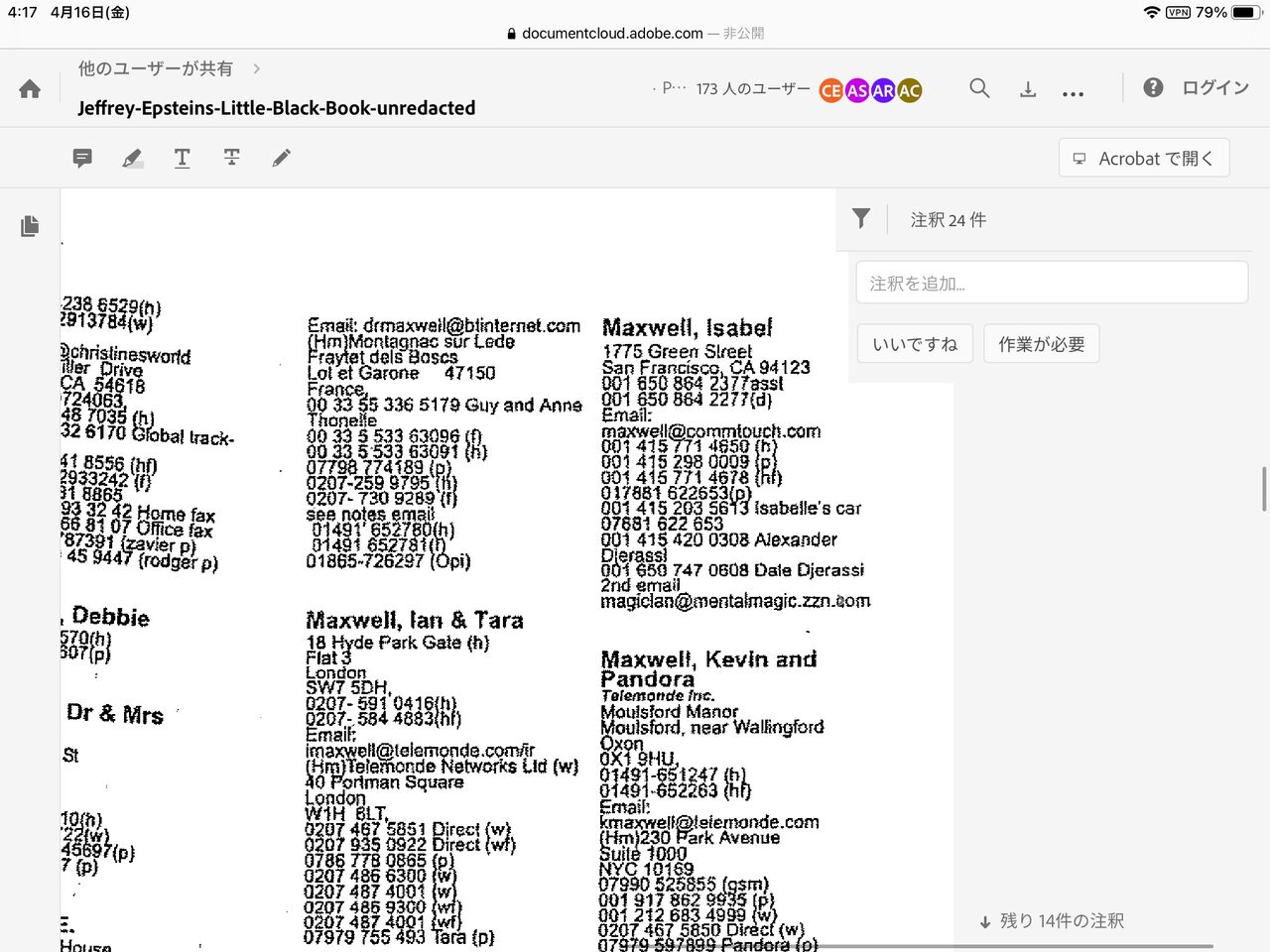Image resolution: width=1270 pixels, height=952 pixels.
Task: Focus the 注釈を追加 comment field
Action: [x=1052, y=283]
